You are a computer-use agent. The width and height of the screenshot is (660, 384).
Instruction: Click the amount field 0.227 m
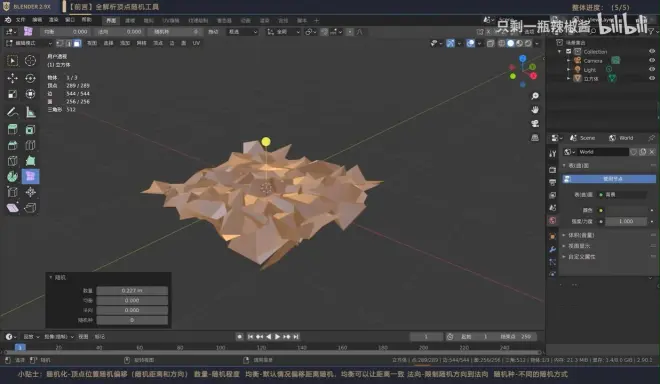pyautogui.click(x=132, y=291)
